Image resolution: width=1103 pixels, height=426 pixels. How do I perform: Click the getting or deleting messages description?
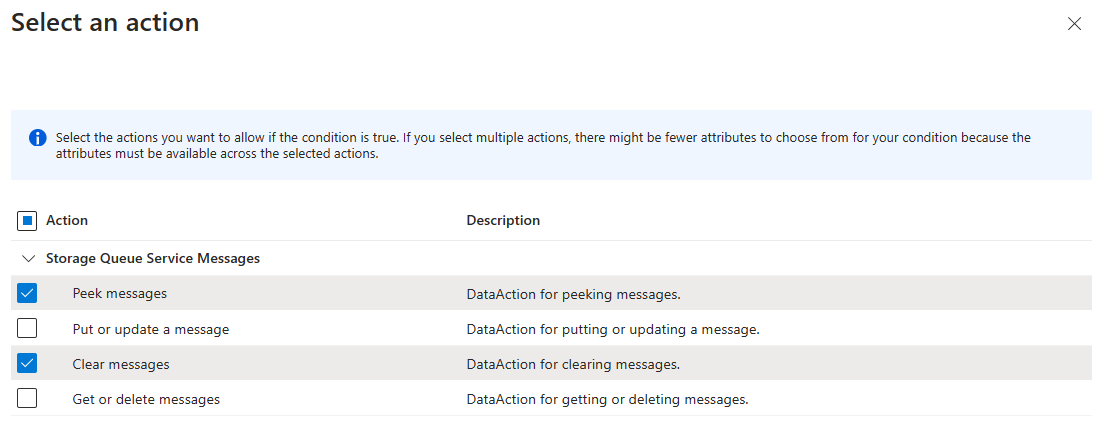[607, 399]
